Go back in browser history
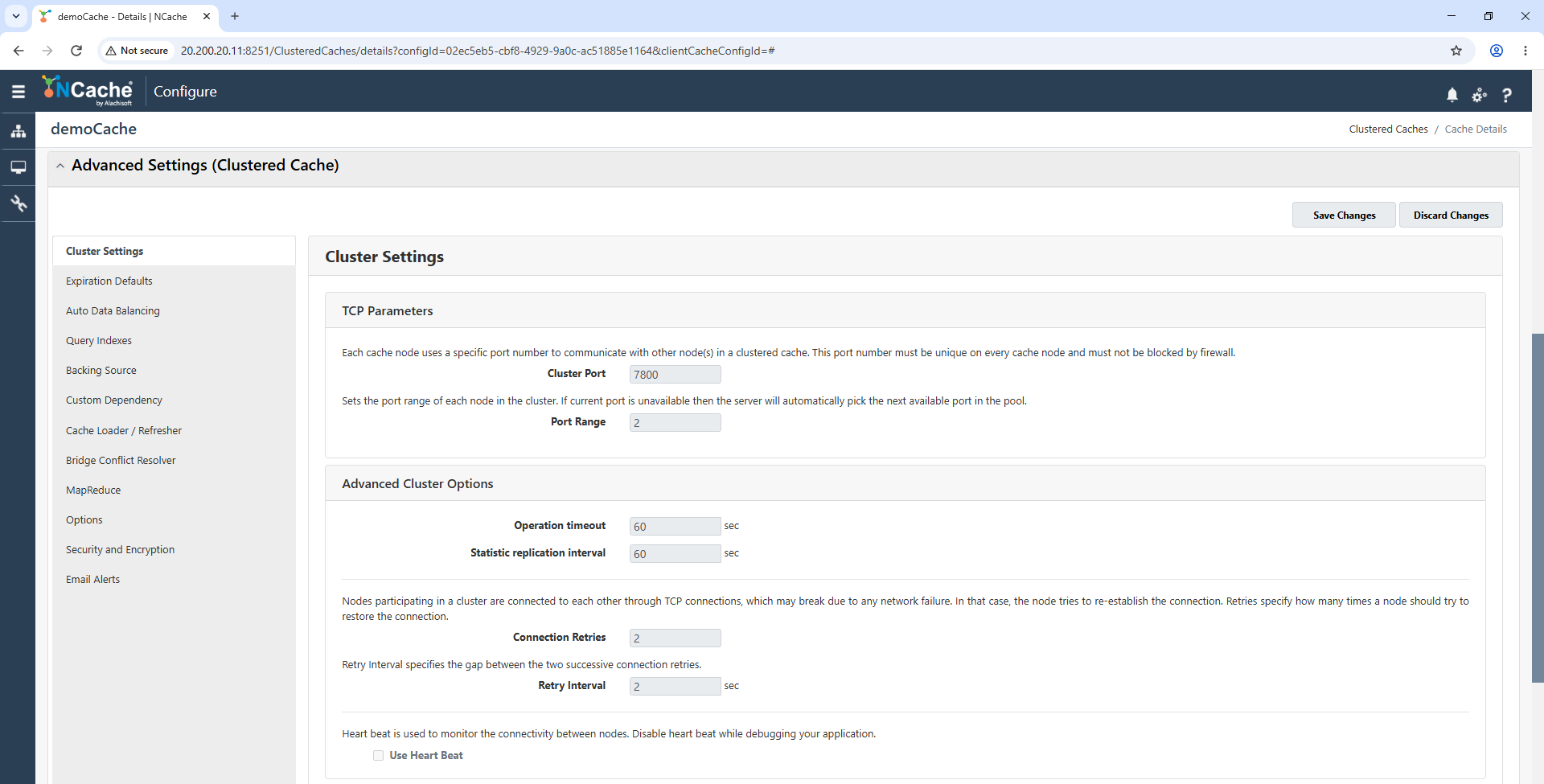Screen dimensions: 1544x784 tap(18, 51)
